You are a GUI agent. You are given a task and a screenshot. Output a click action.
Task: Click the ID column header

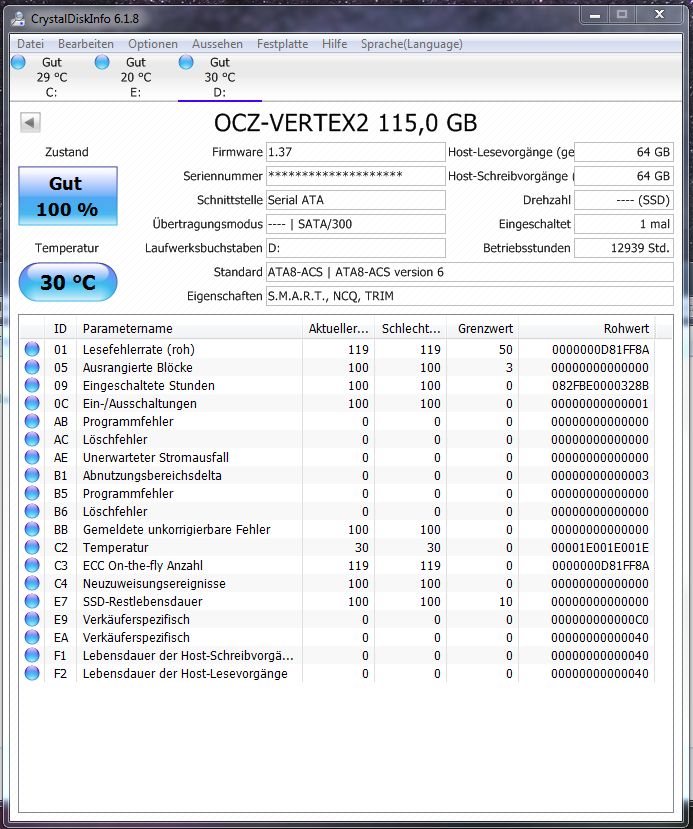[x=60, y=328]
